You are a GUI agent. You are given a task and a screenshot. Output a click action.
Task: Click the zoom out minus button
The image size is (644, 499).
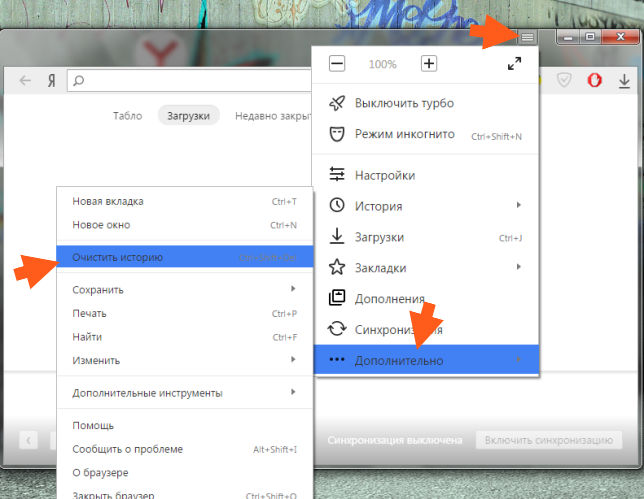click(x=337, y=63)
